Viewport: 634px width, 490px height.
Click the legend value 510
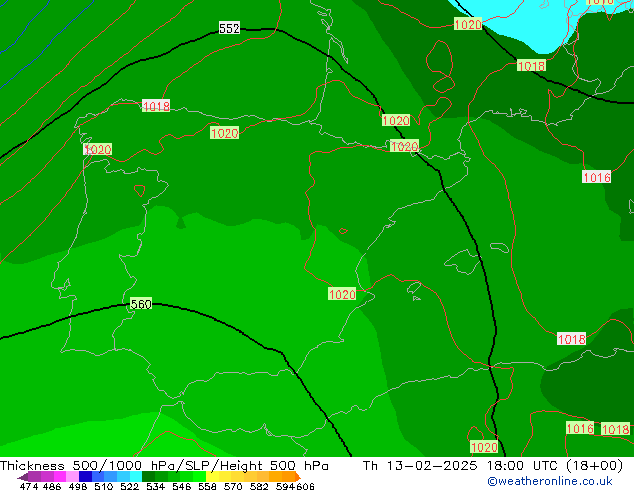(x=104, y=486)
